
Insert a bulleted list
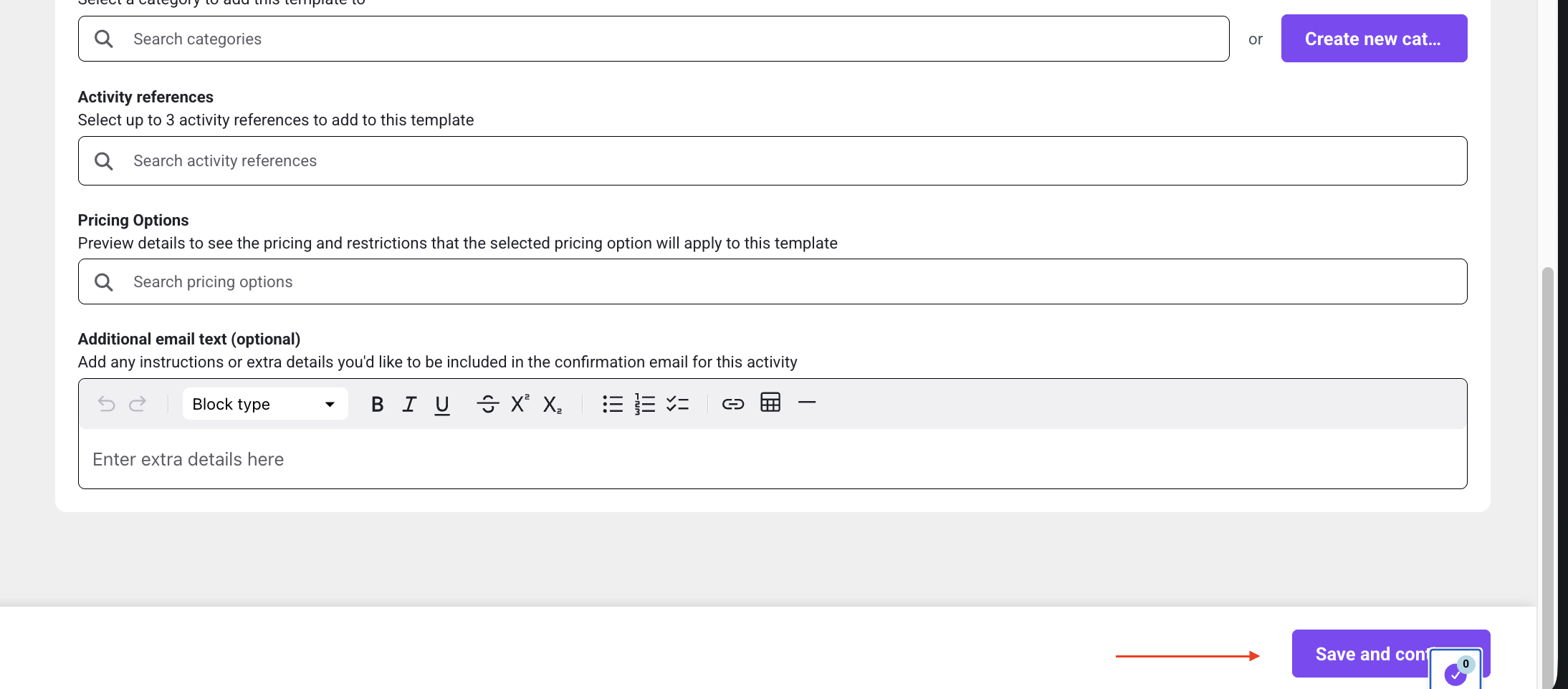[613, 404]
